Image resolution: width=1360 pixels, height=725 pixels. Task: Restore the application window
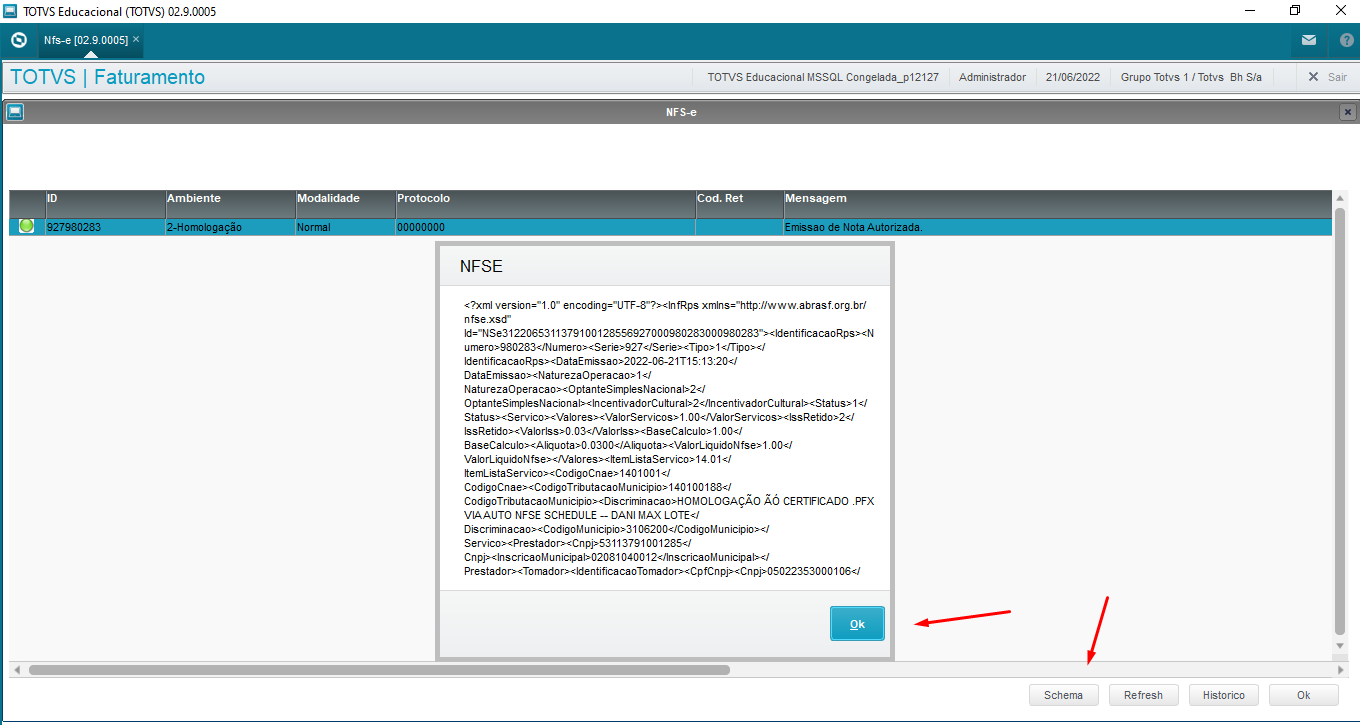1295,11
